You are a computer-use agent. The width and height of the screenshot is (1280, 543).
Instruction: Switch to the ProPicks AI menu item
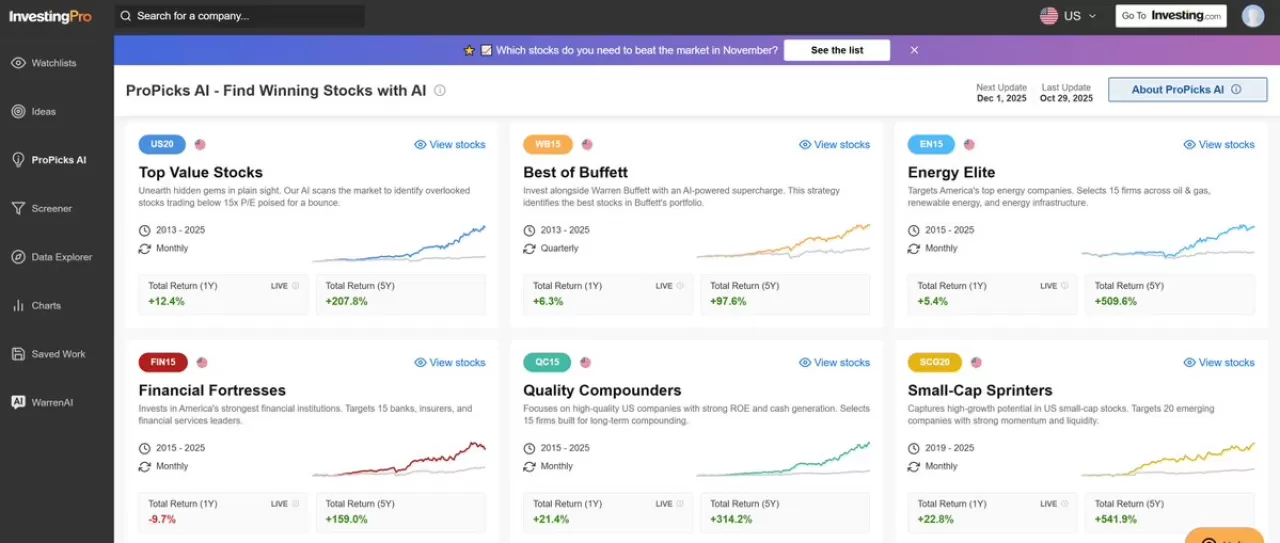[x=58, y=160]
